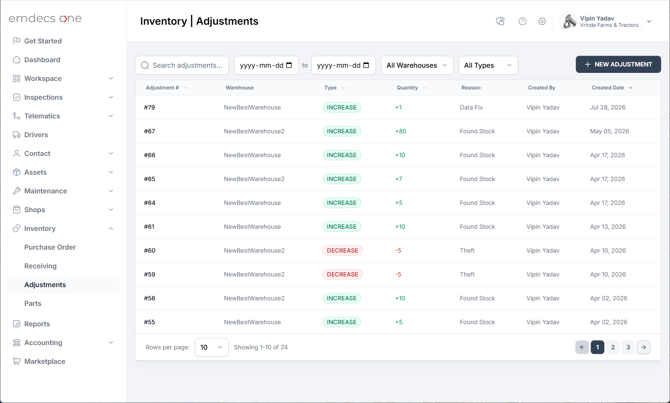Click DECREASE badge for adjustment #60

[342, 250]
